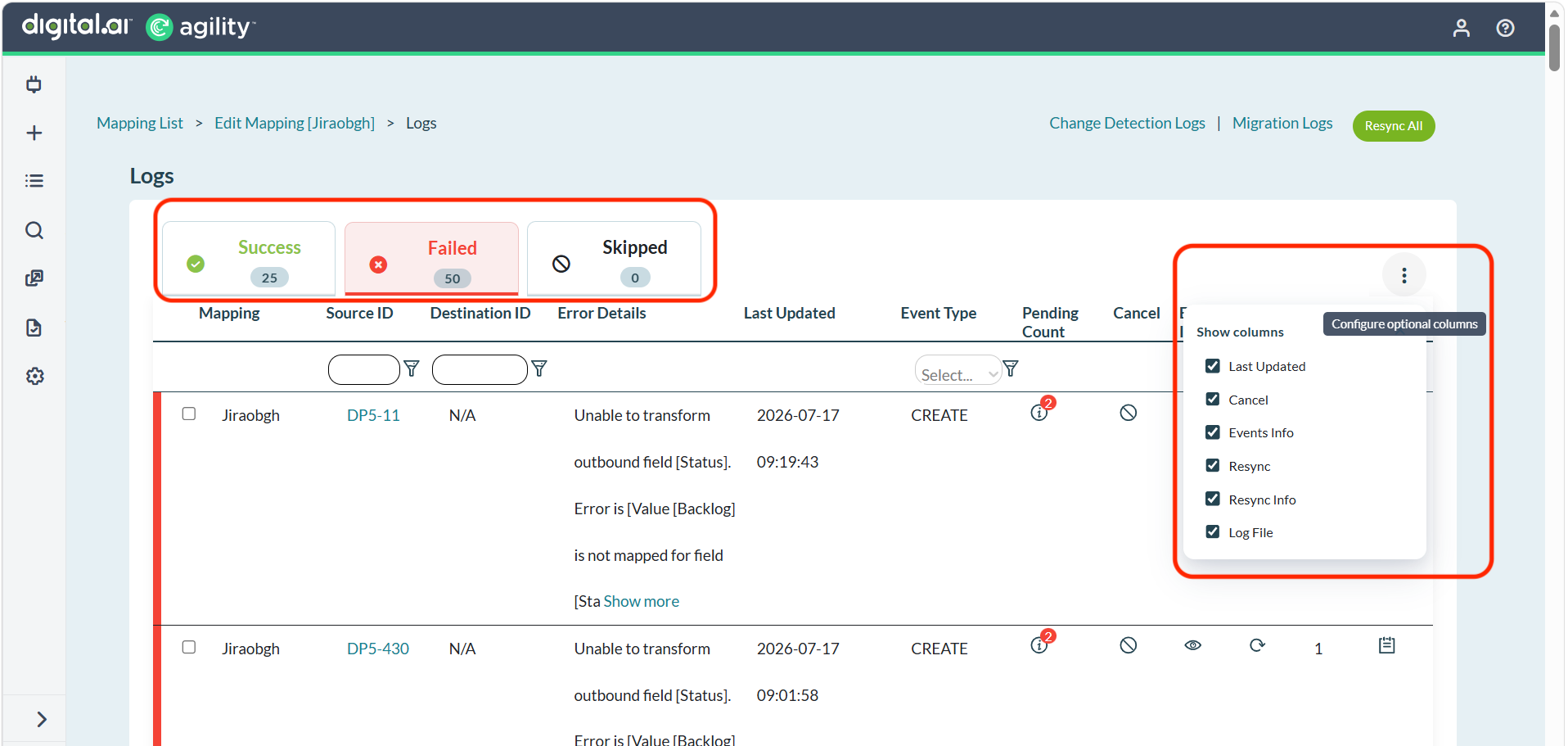This screenshot has height=746, width=1568.
Task: Open the help question mark icon
Action: click(x=1505, y=28)
